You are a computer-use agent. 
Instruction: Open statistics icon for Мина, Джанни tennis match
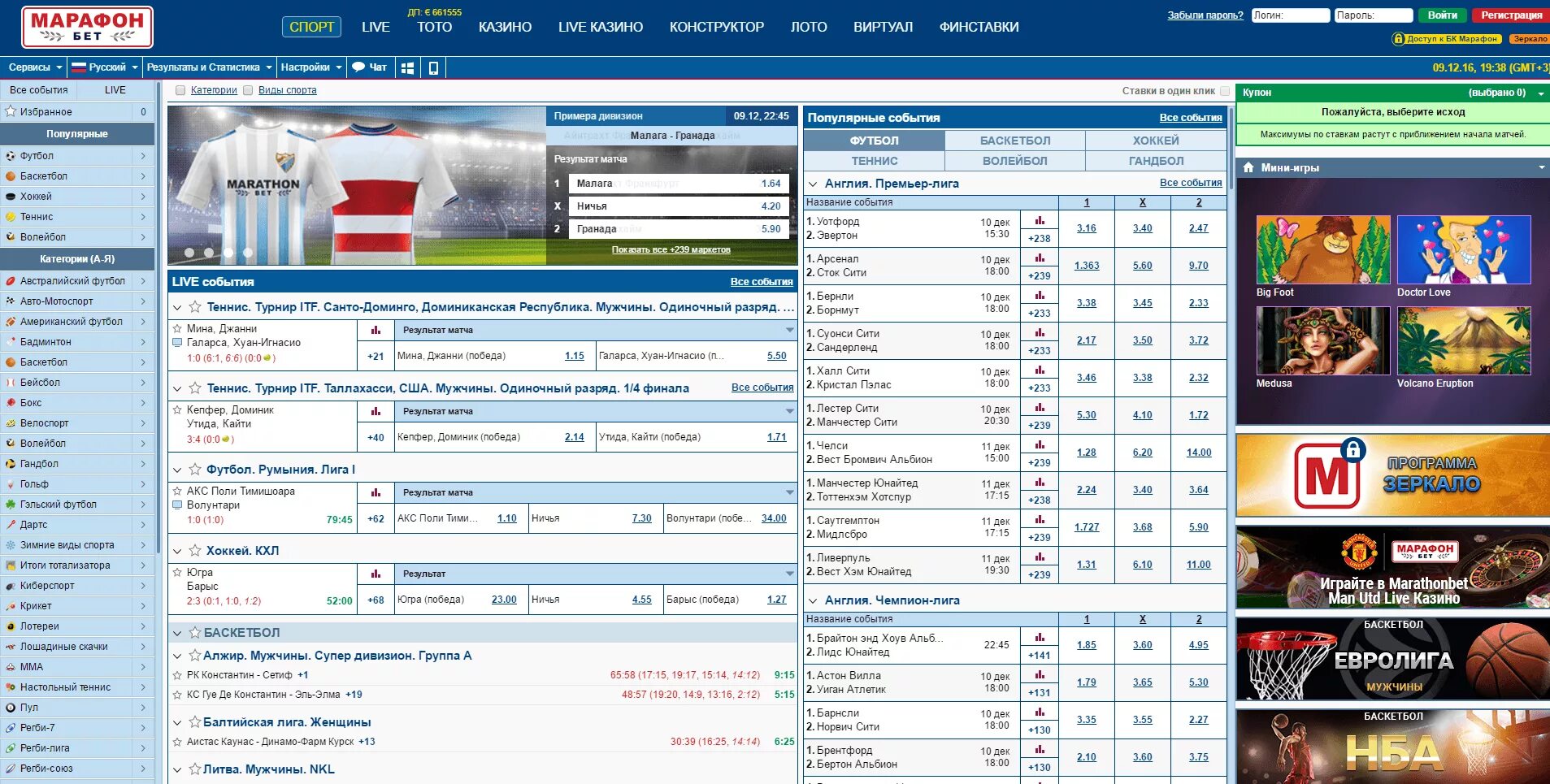click(376, 330)
